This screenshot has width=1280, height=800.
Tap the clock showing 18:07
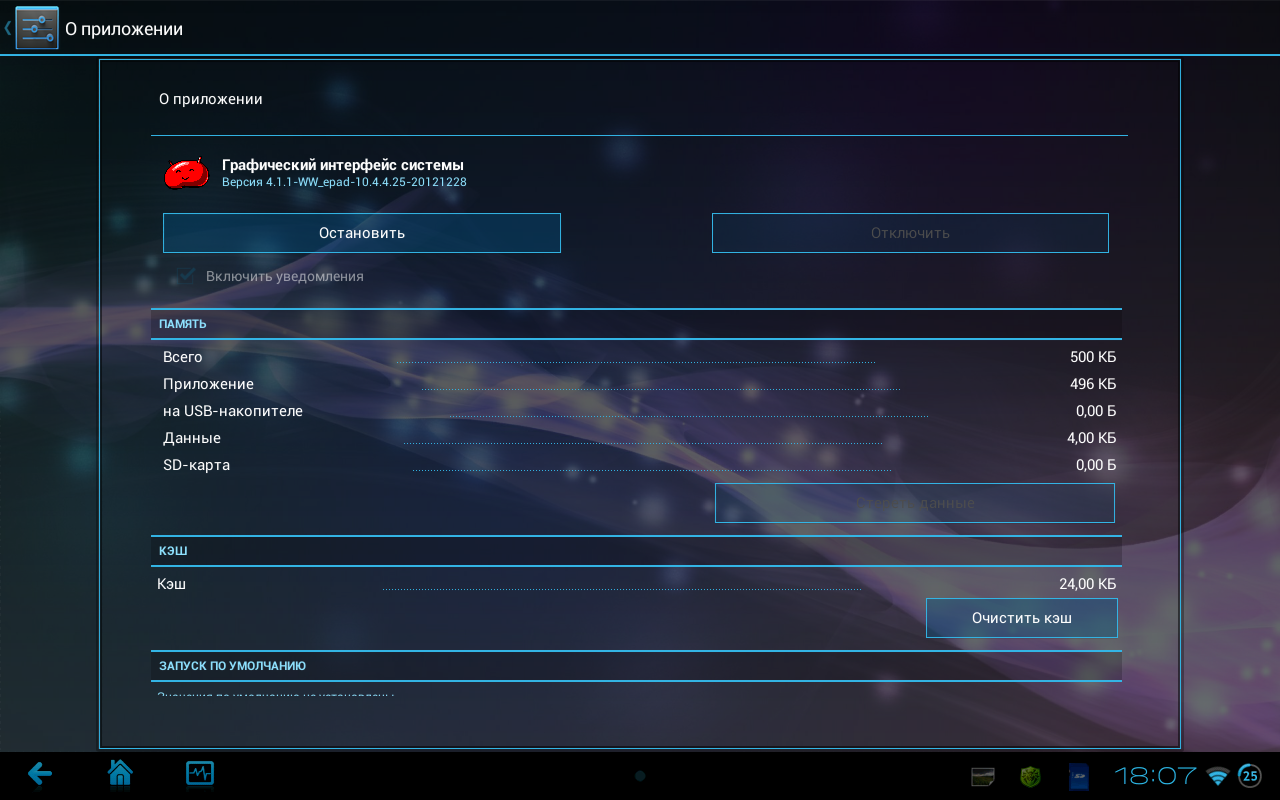(x=1155, y=776)
